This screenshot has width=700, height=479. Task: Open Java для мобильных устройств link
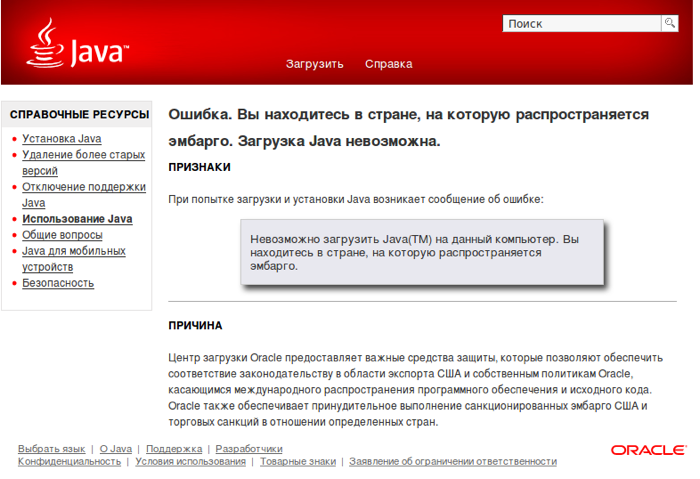pos(74,259)
